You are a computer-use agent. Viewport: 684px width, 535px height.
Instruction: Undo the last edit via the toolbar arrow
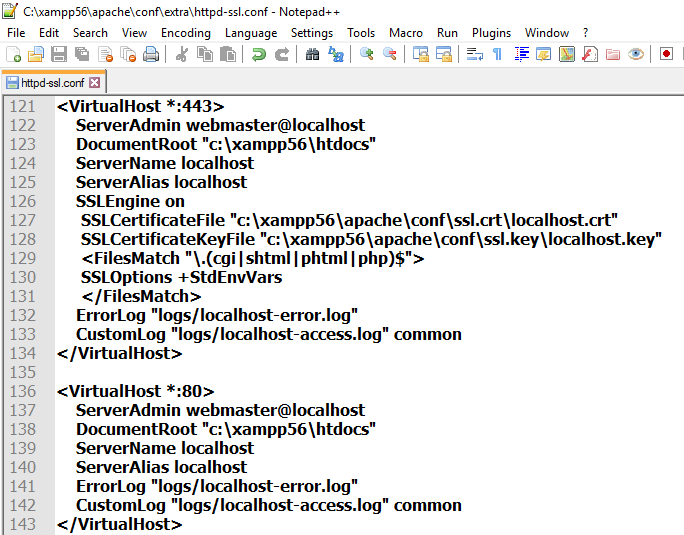[259, 55]
